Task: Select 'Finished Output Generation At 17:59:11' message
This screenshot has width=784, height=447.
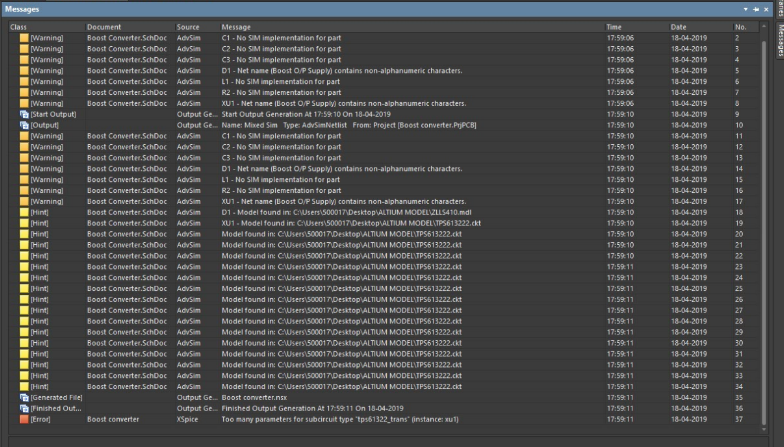Action: click(x=312, y=408)
